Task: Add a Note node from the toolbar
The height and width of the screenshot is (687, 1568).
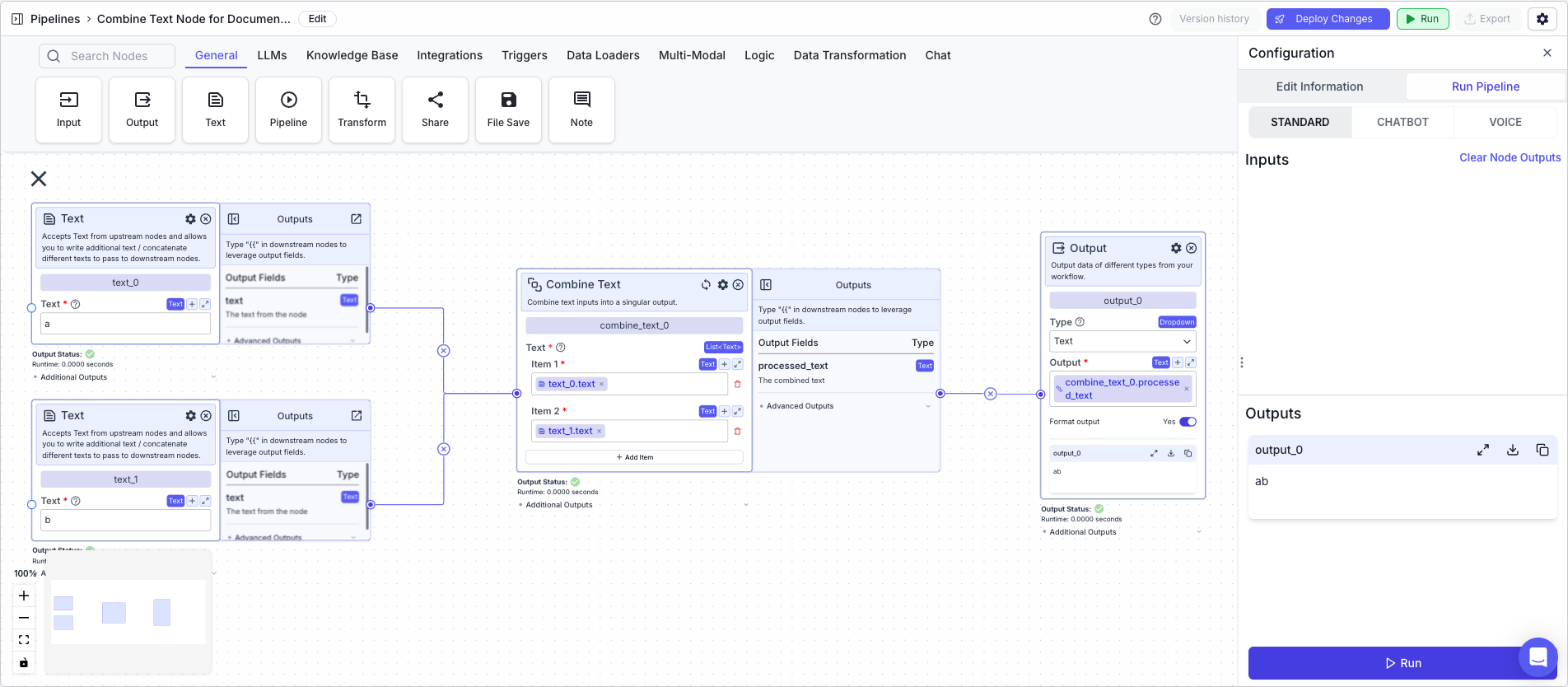Action: click(581, 110)
